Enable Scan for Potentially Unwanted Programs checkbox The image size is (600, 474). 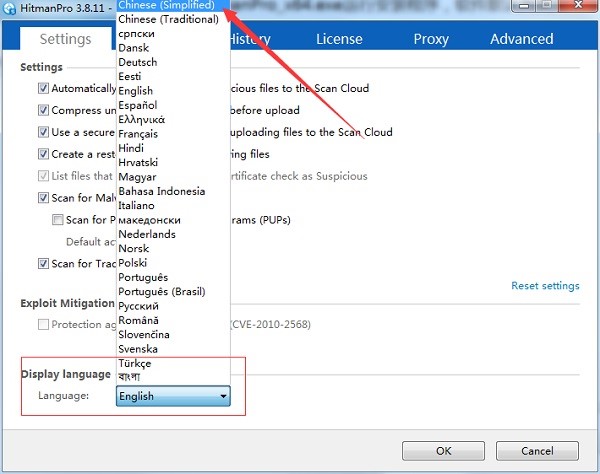(x=58, y=220)
